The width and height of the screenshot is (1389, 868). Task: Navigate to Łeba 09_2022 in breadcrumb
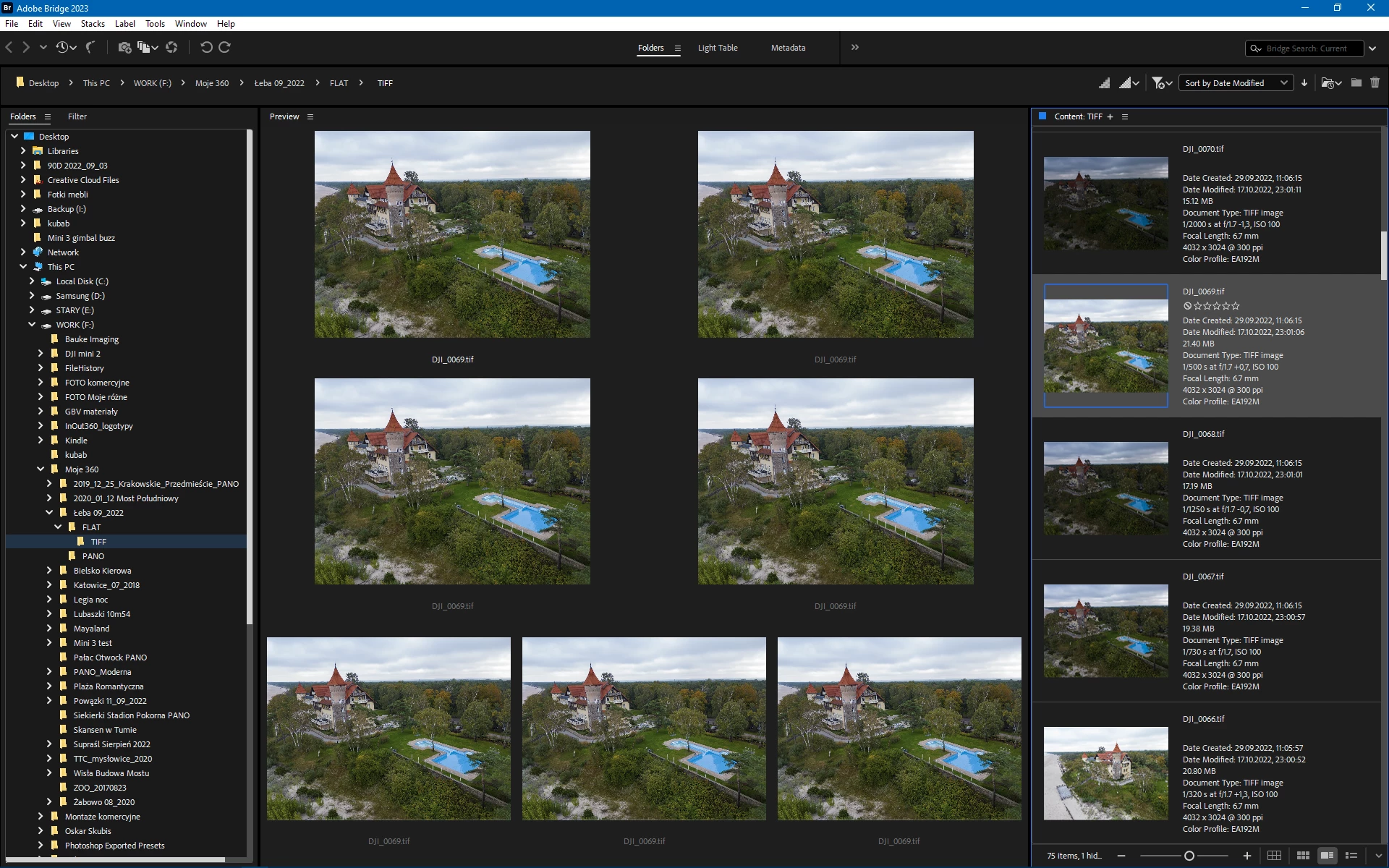pos(279,83)
